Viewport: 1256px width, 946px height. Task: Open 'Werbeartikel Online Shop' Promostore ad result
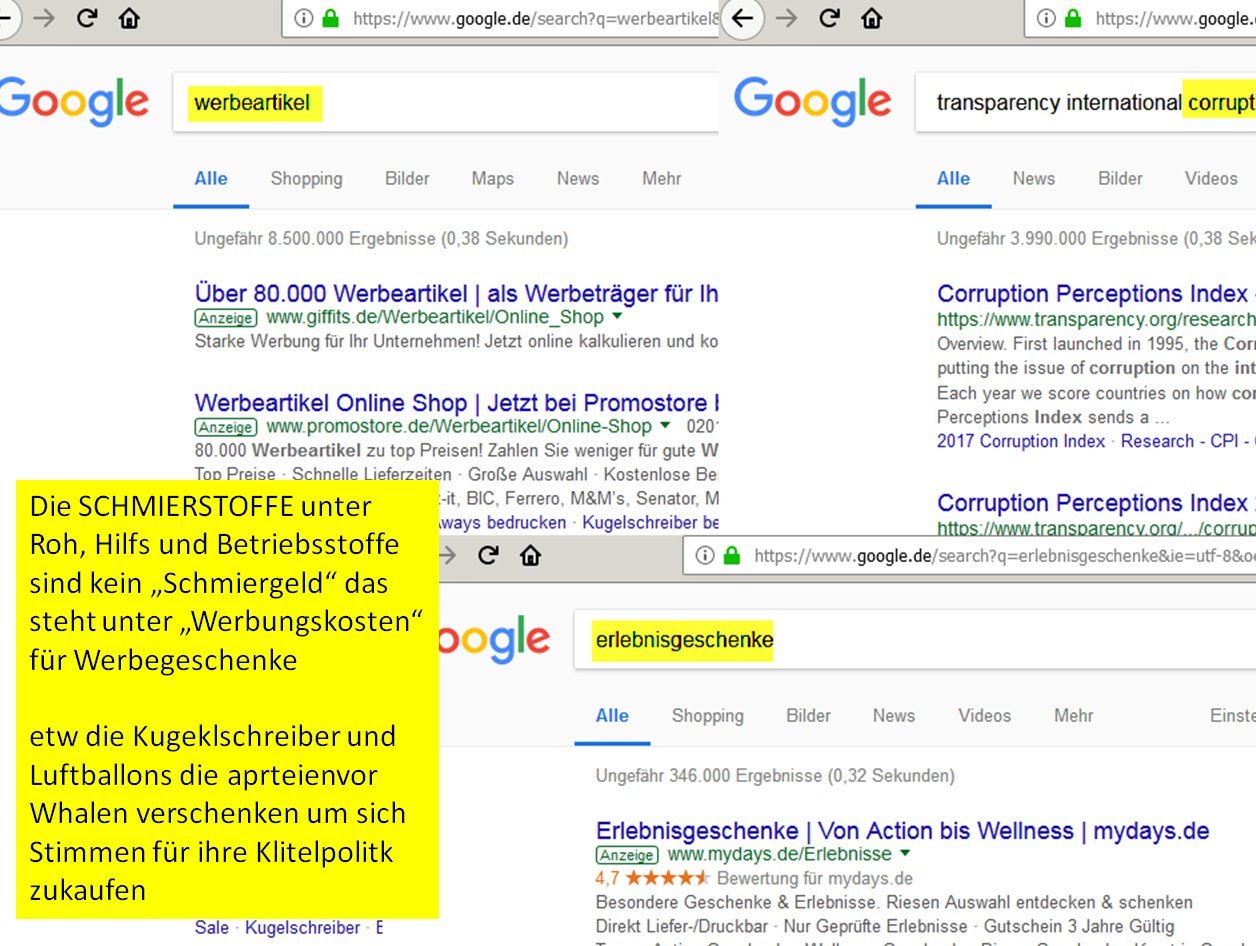tap(456, 403)
